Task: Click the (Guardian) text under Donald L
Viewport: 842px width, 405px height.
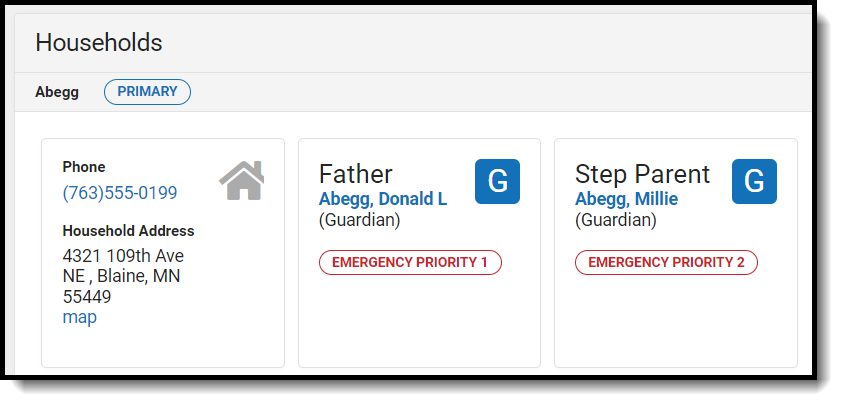Action: pyautogui.click(x=359, y=219)
